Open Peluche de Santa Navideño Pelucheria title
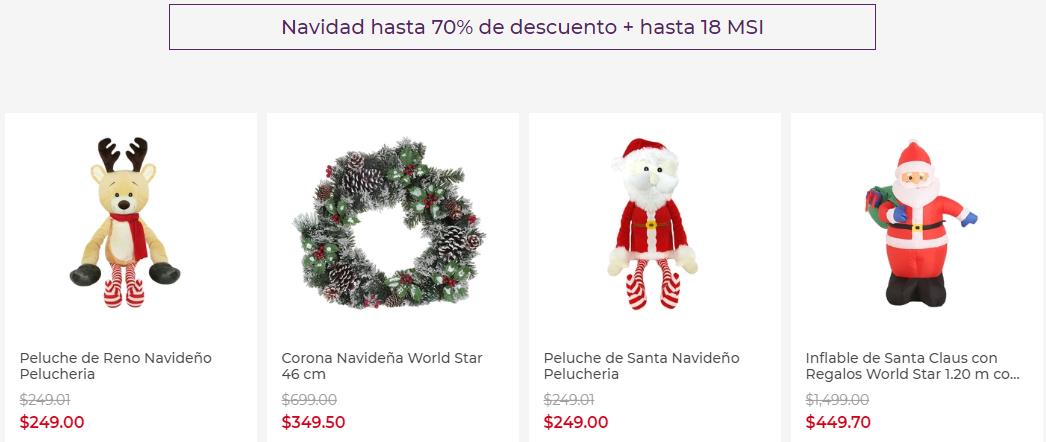 (641, 366)
